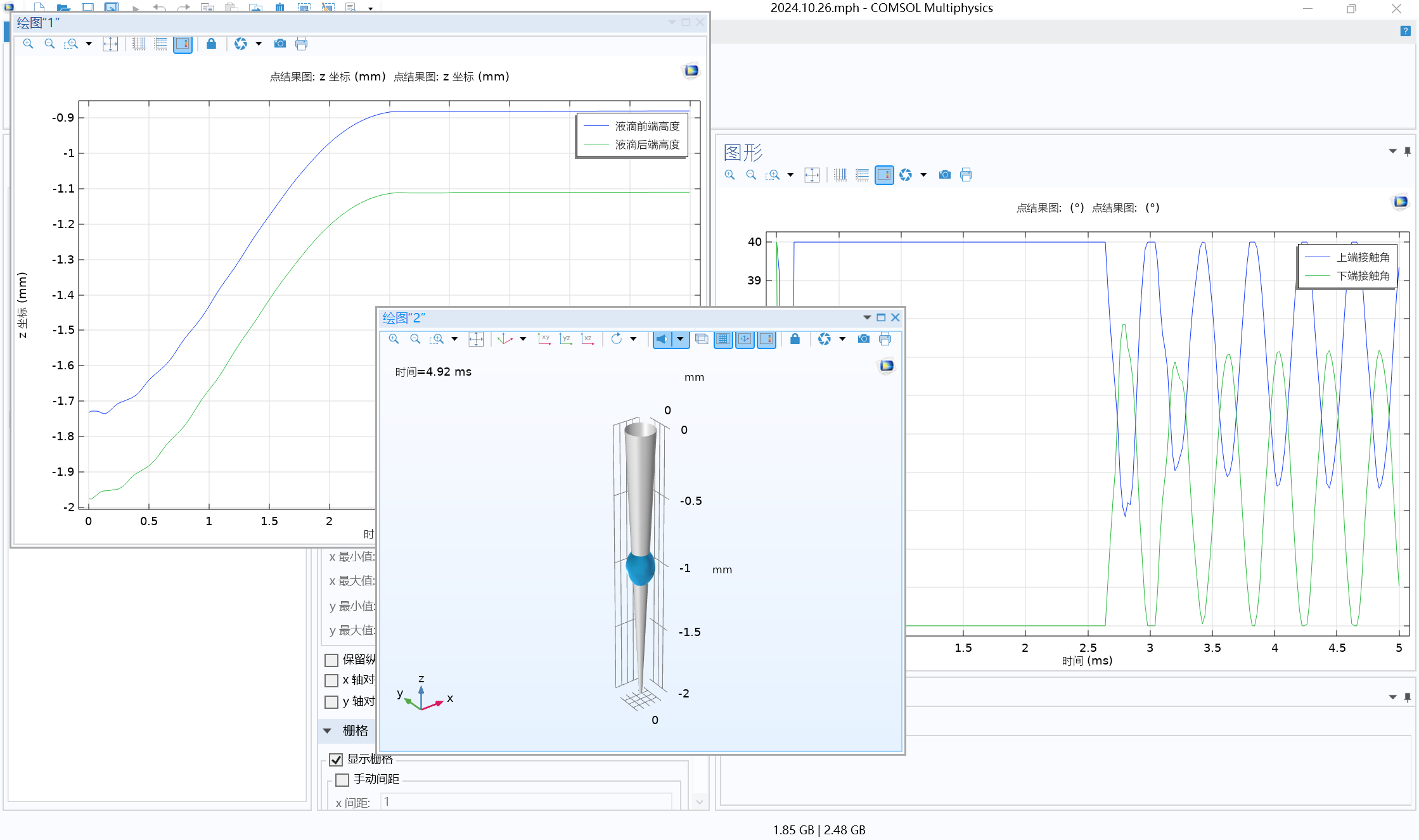Enable 显示栅格 checkbox in 栅格 section
1419x840 pixels.
click(x=338, y=760)
